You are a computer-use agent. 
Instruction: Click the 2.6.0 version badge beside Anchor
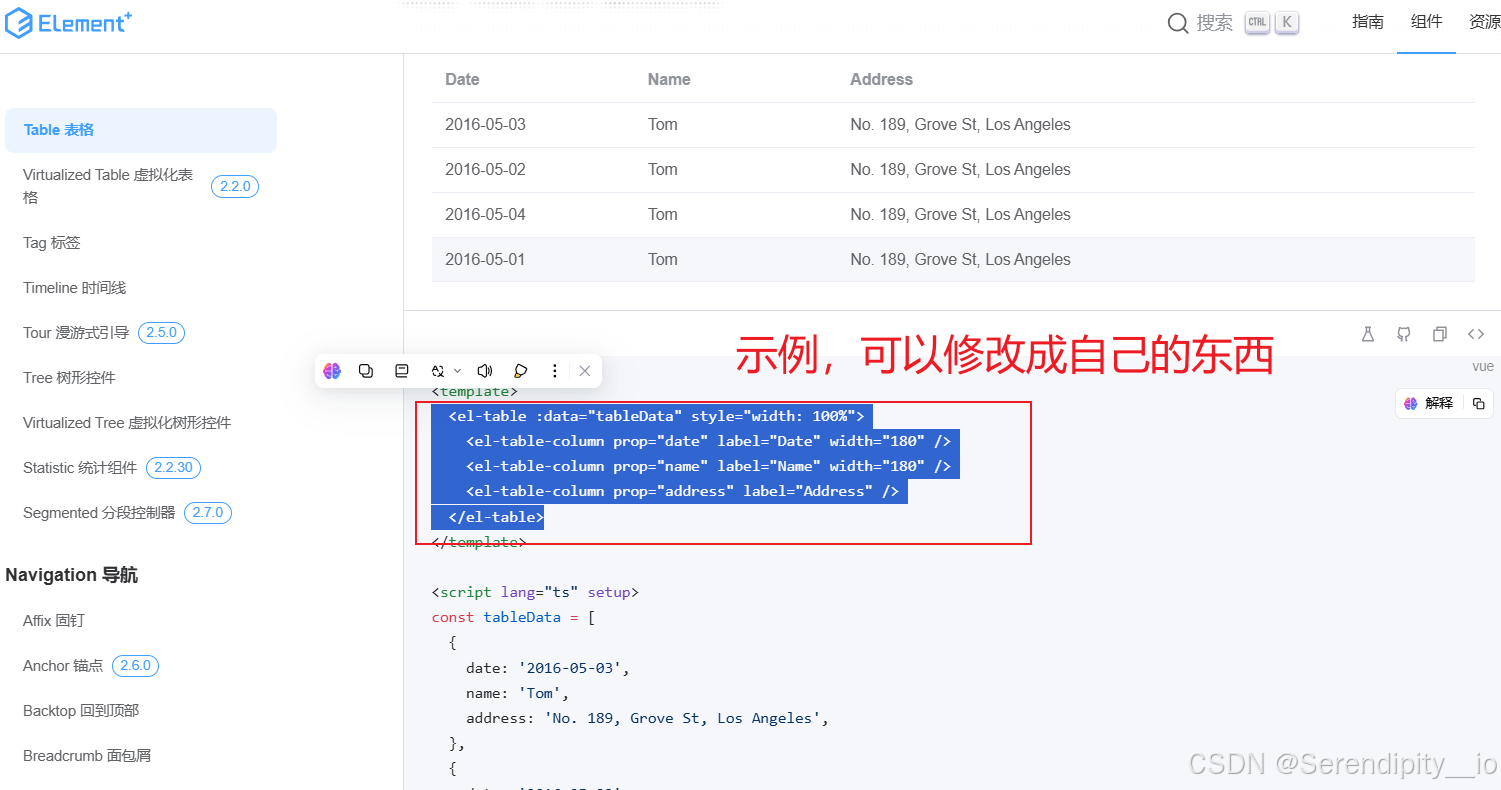coord(136,666)
